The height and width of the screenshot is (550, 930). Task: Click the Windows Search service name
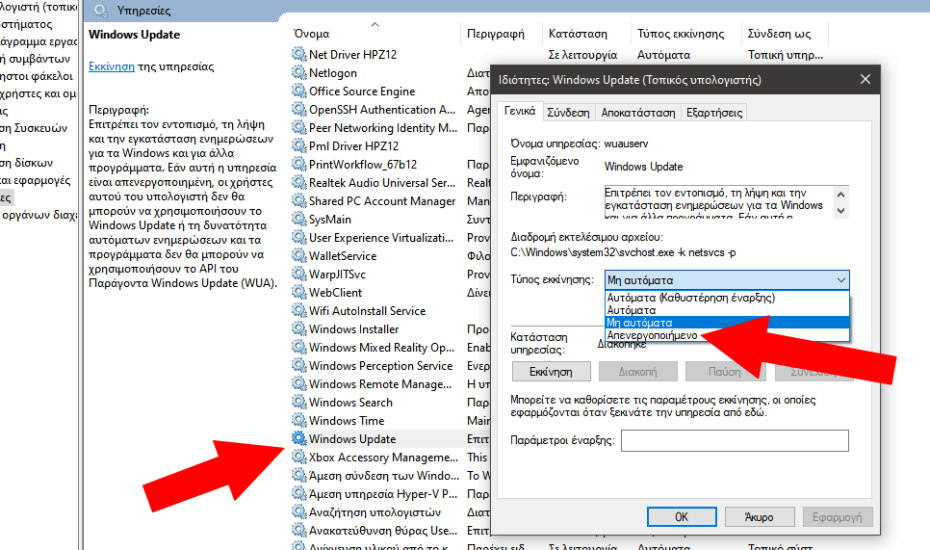351,402
